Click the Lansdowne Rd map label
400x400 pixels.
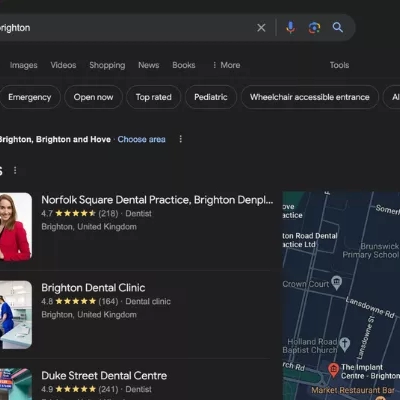[370, 307]
